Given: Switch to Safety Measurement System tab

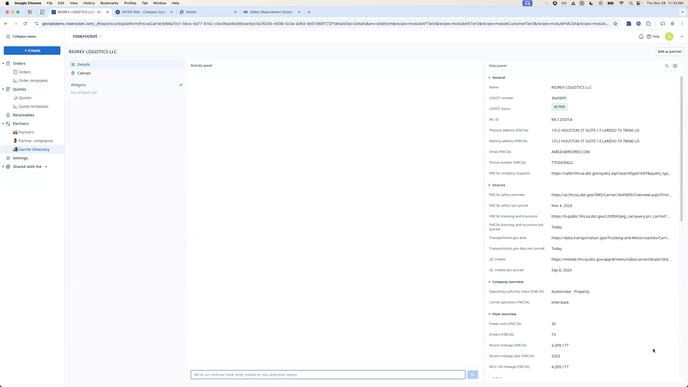Looking at the screenshot, I should click(x=272, y=12).
